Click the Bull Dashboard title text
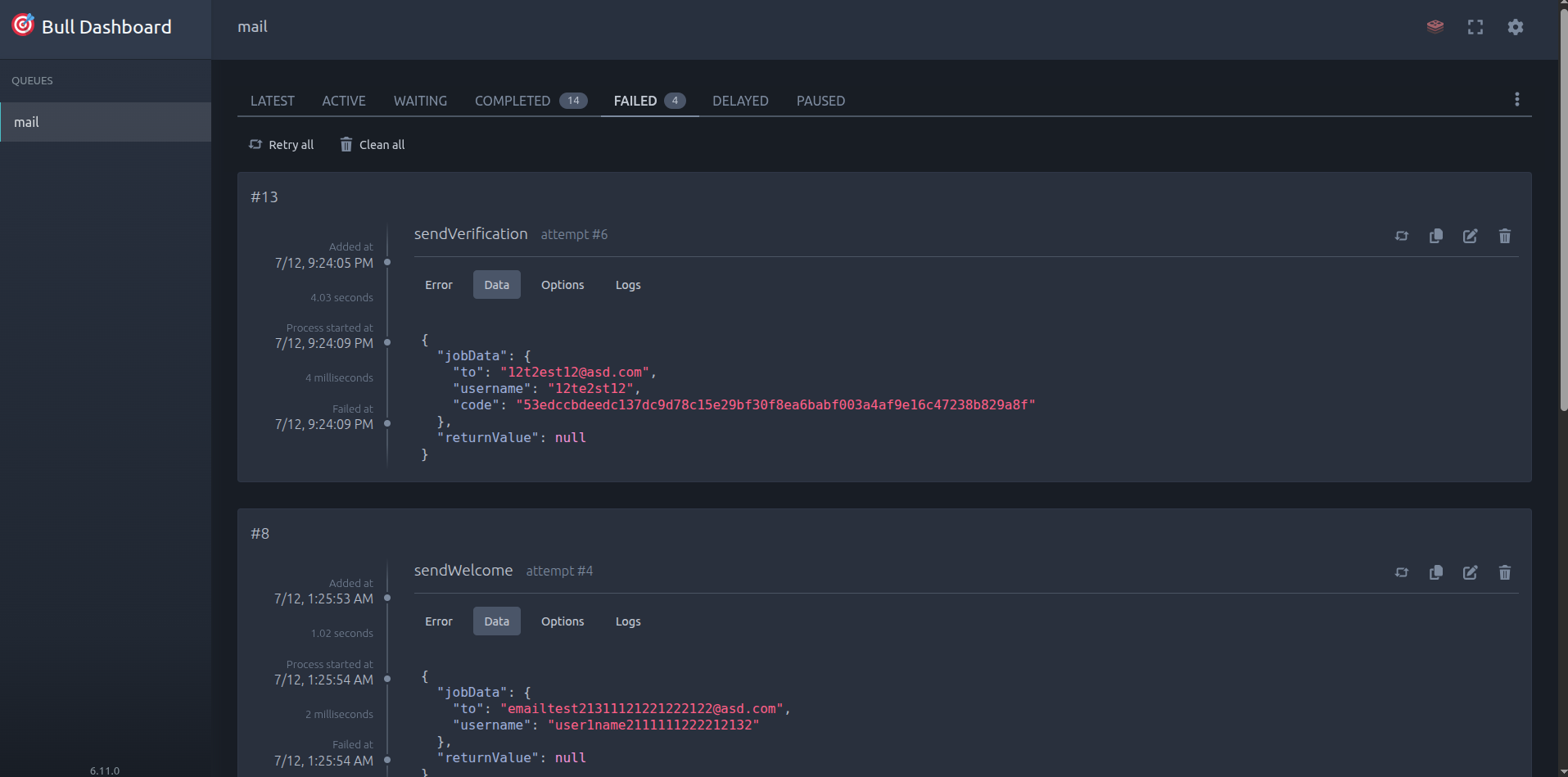The width and height of the screenshot is (1568, 777). point(106,27)
